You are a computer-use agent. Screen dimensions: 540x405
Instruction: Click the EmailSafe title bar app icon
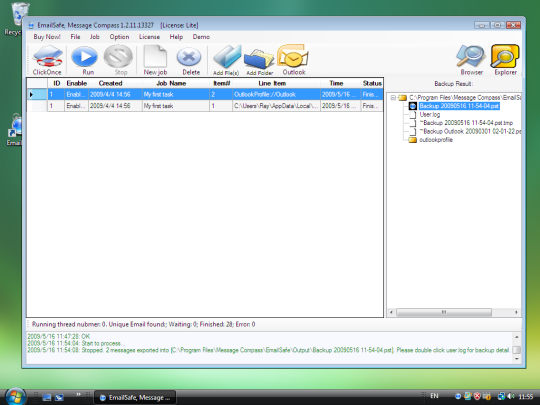[x=31, y=25]
